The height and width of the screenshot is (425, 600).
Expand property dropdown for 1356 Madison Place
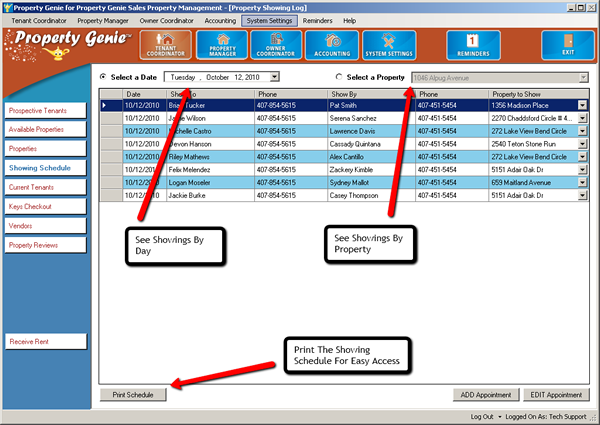click(x=582, y=105)
